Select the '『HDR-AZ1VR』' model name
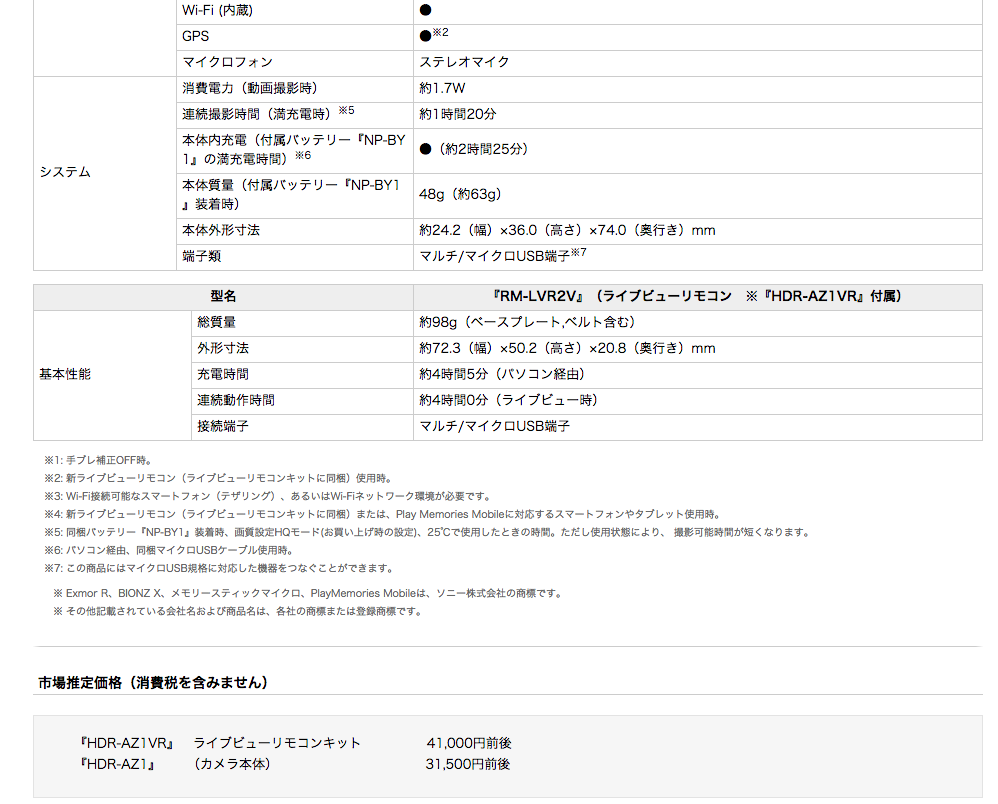Screen dimensions: 998x804 127,744
